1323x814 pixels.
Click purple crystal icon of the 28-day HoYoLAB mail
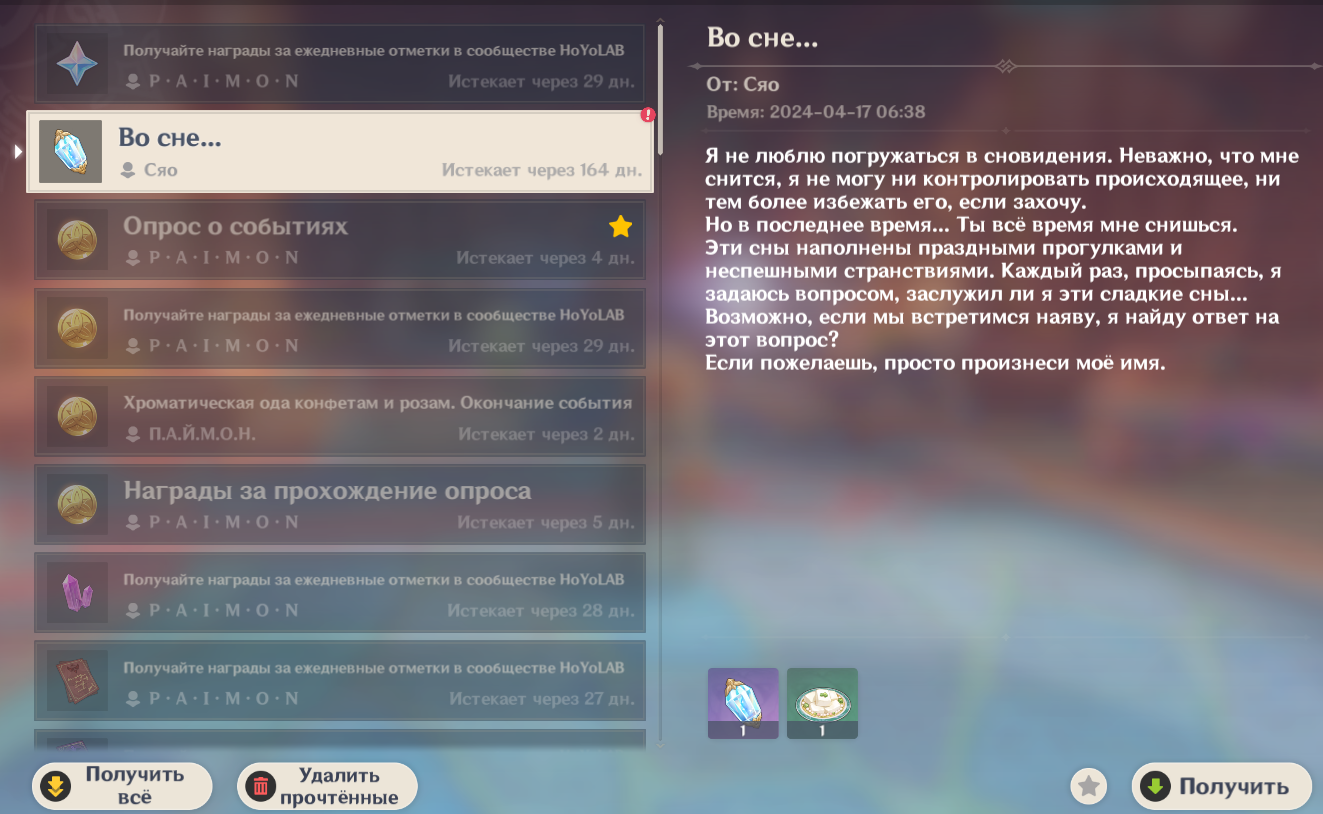point(77,593)
